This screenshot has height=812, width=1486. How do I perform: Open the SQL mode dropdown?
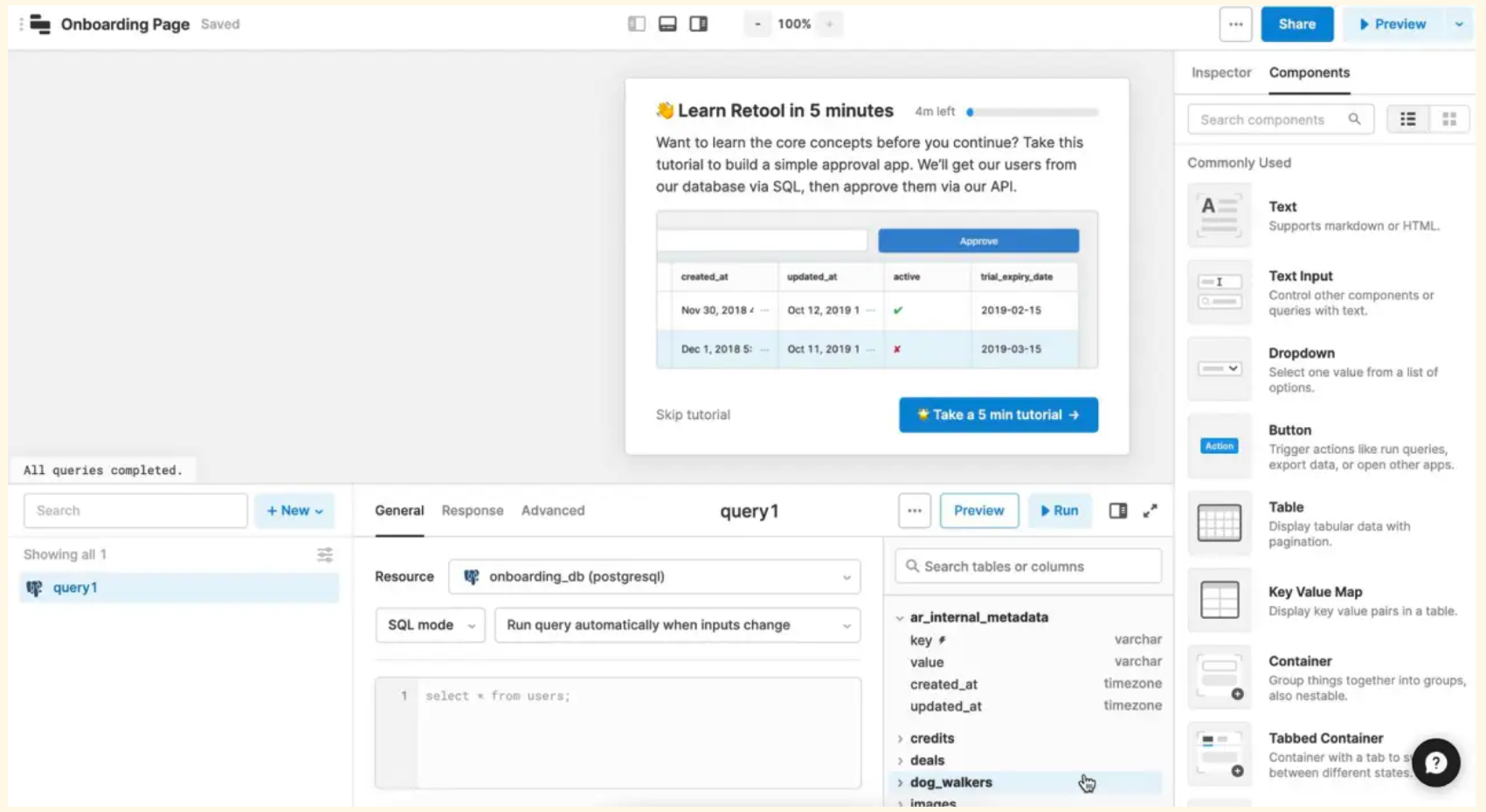pos(430,625)
